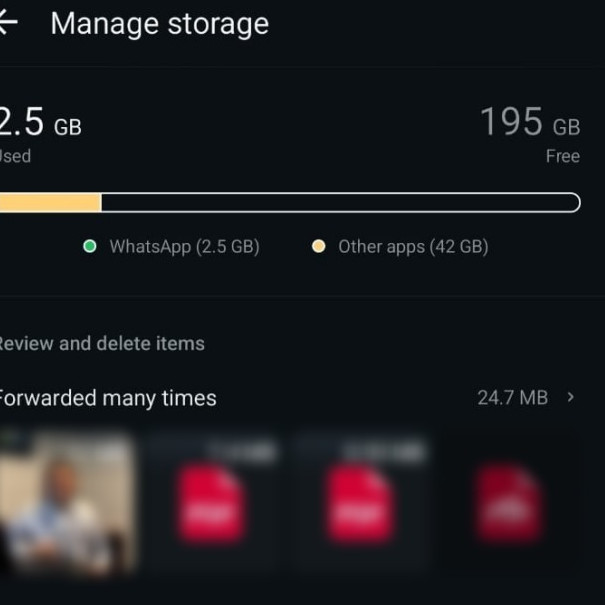Tap the green WhatsApp legend dot

pyautogui.click(x=90, y=246)
